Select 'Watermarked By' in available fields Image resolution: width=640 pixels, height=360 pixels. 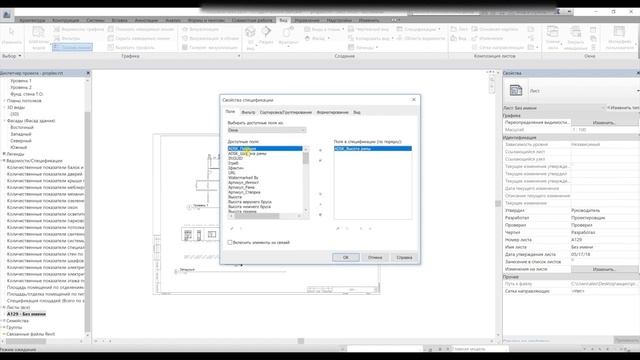tap(243, 178)
